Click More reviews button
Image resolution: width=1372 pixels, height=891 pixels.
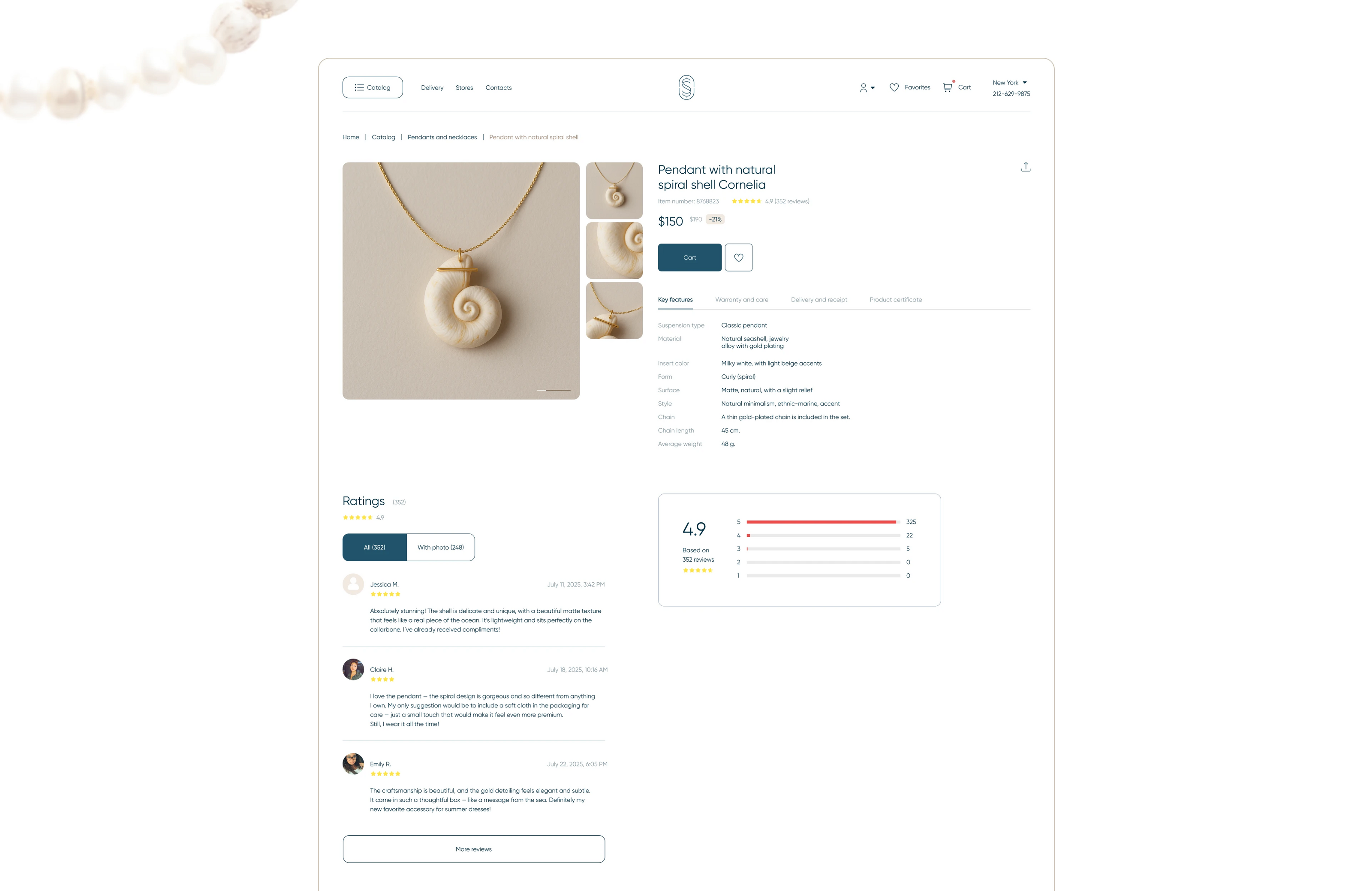click(474, 849)
